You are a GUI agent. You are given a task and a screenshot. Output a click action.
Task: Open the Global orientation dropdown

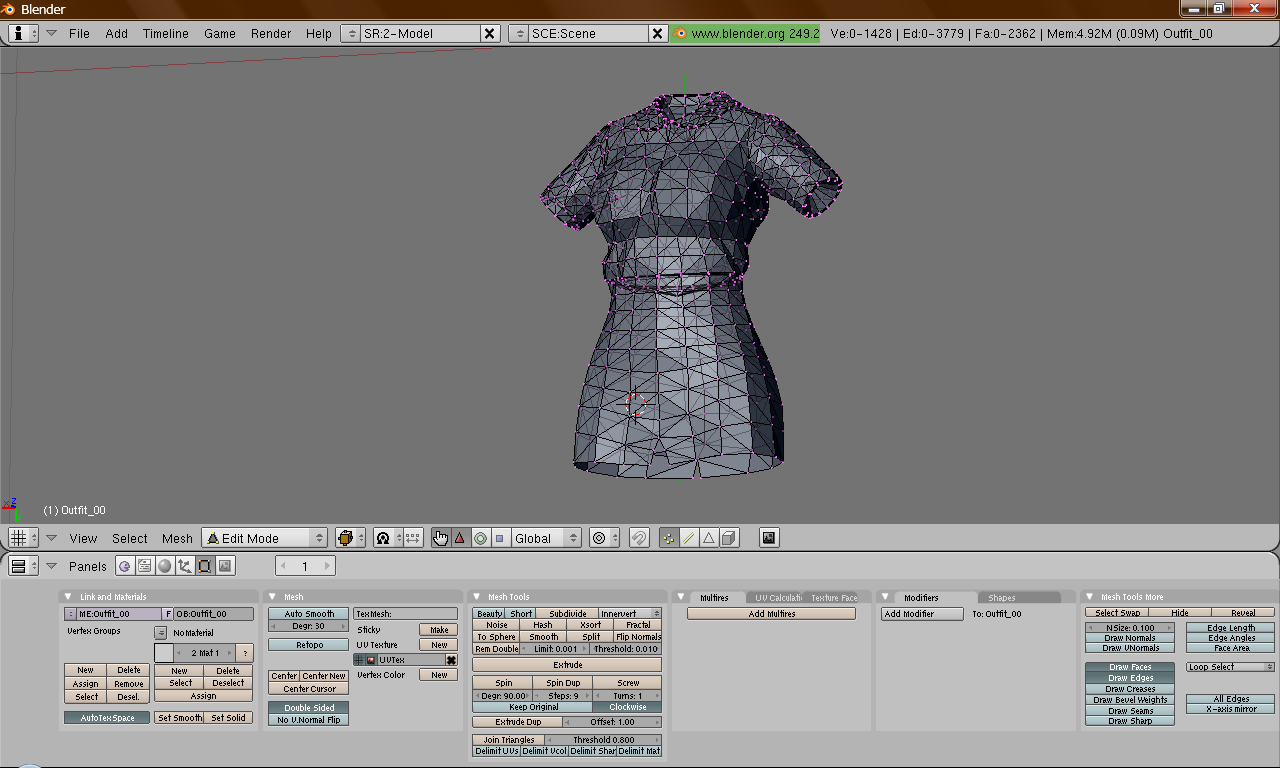(x=545, y=538)
